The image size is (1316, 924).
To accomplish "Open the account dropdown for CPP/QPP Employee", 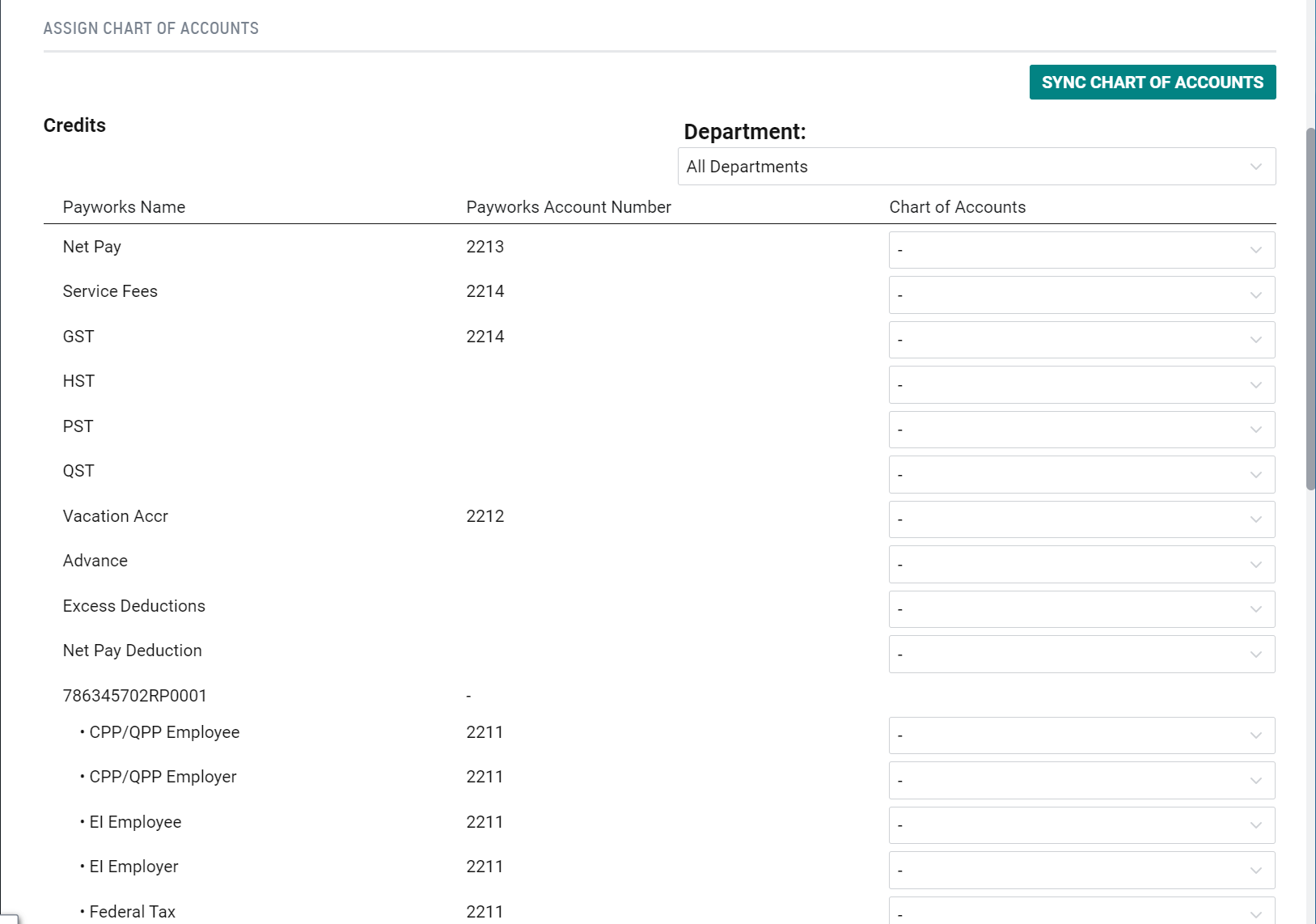I will [1081, 735].
